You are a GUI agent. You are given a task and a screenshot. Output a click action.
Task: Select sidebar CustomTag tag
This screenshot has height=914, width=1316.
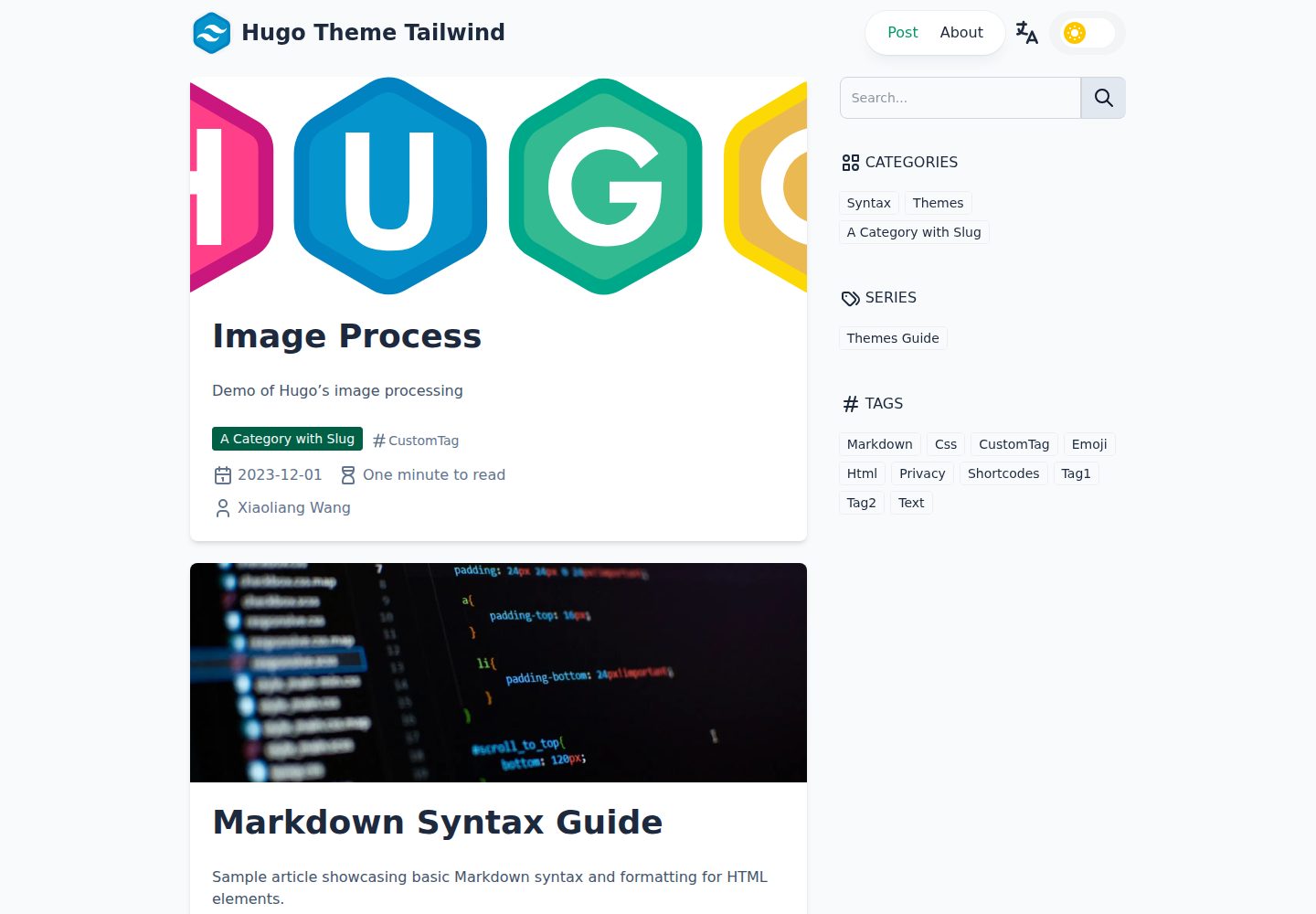click(1014, 444)
